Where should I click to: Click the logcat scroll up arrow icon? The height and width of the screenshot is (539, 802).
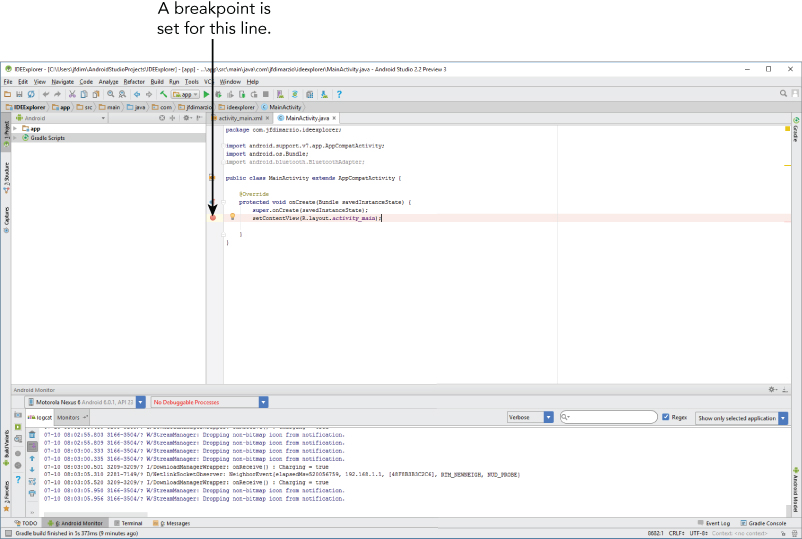point(32,459)
